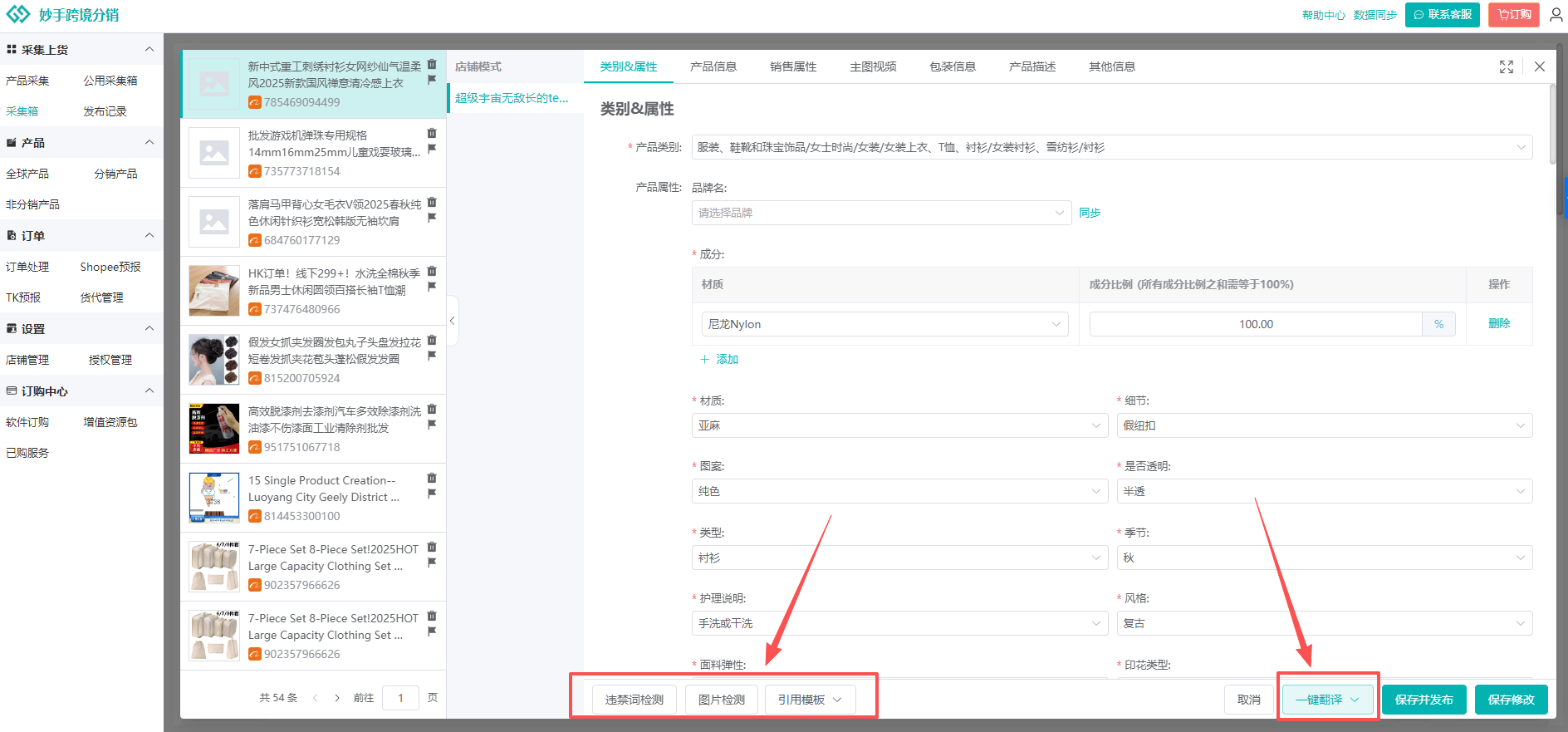Collapse the product list panel with the arrow handle
1568x732 pixels.
(453, 321)
